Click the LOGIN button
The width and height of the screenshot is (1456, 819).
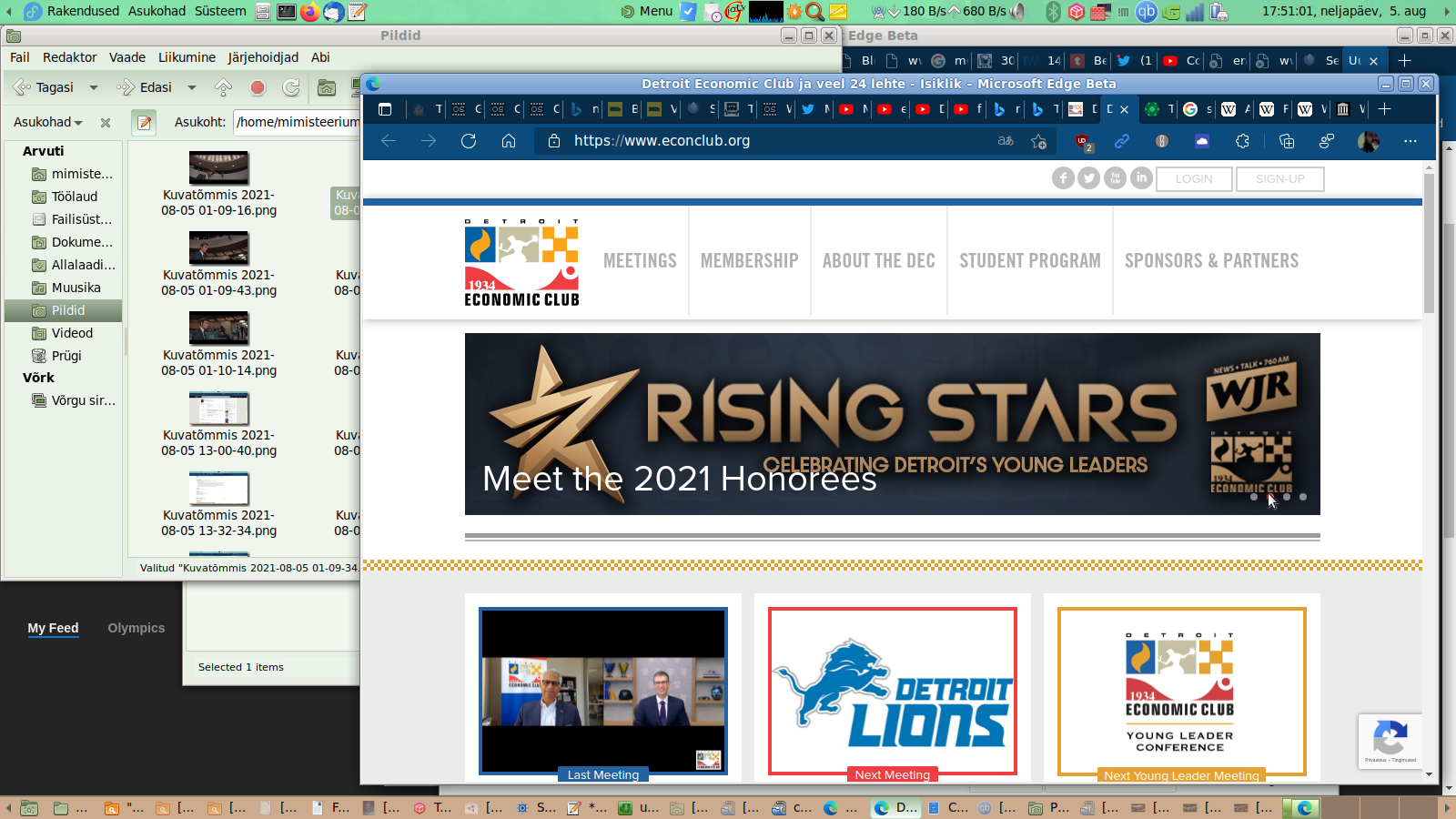tap(1194, 179)
